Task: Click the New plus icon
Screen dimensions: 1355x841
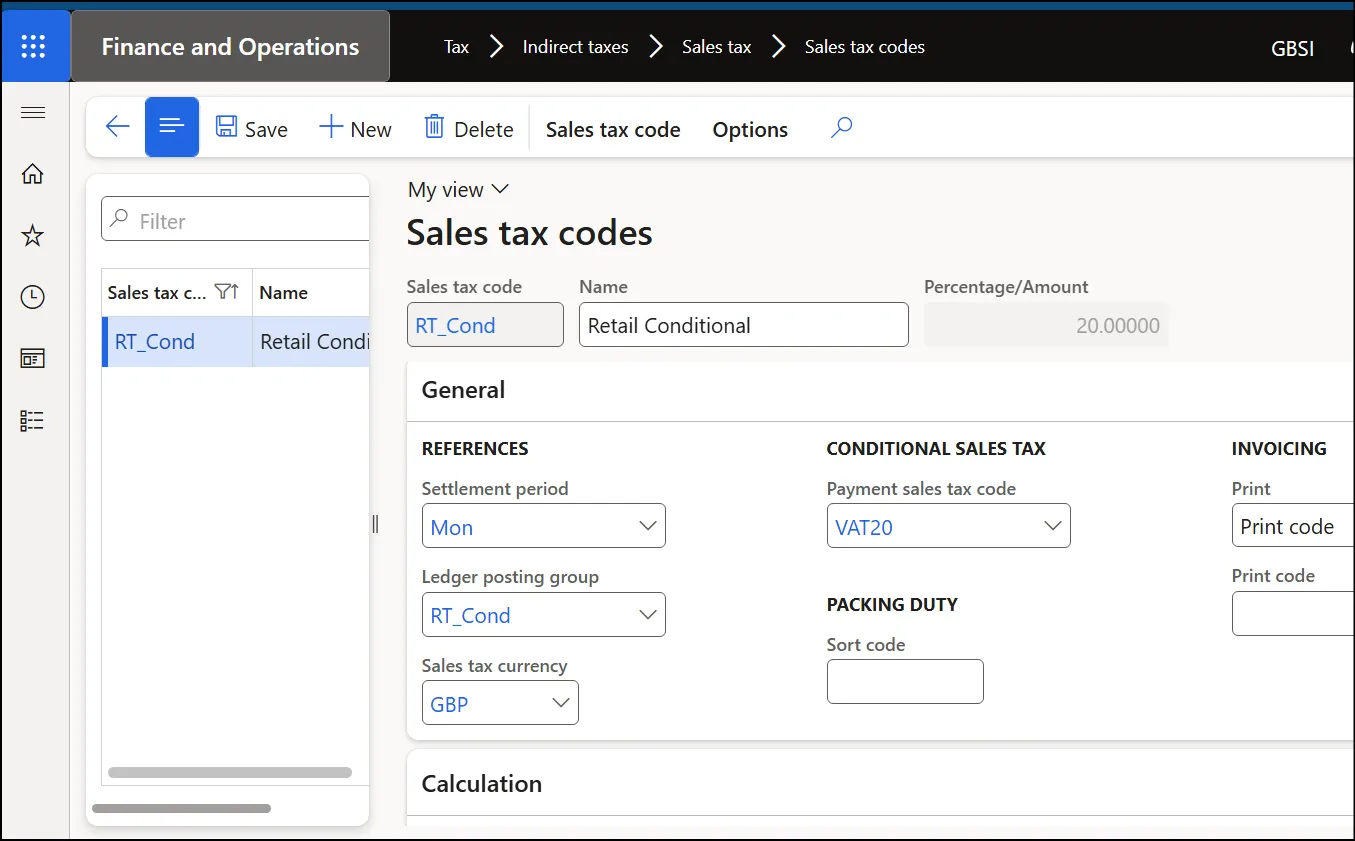Action: pyautogui.click(x=330, y=127)
